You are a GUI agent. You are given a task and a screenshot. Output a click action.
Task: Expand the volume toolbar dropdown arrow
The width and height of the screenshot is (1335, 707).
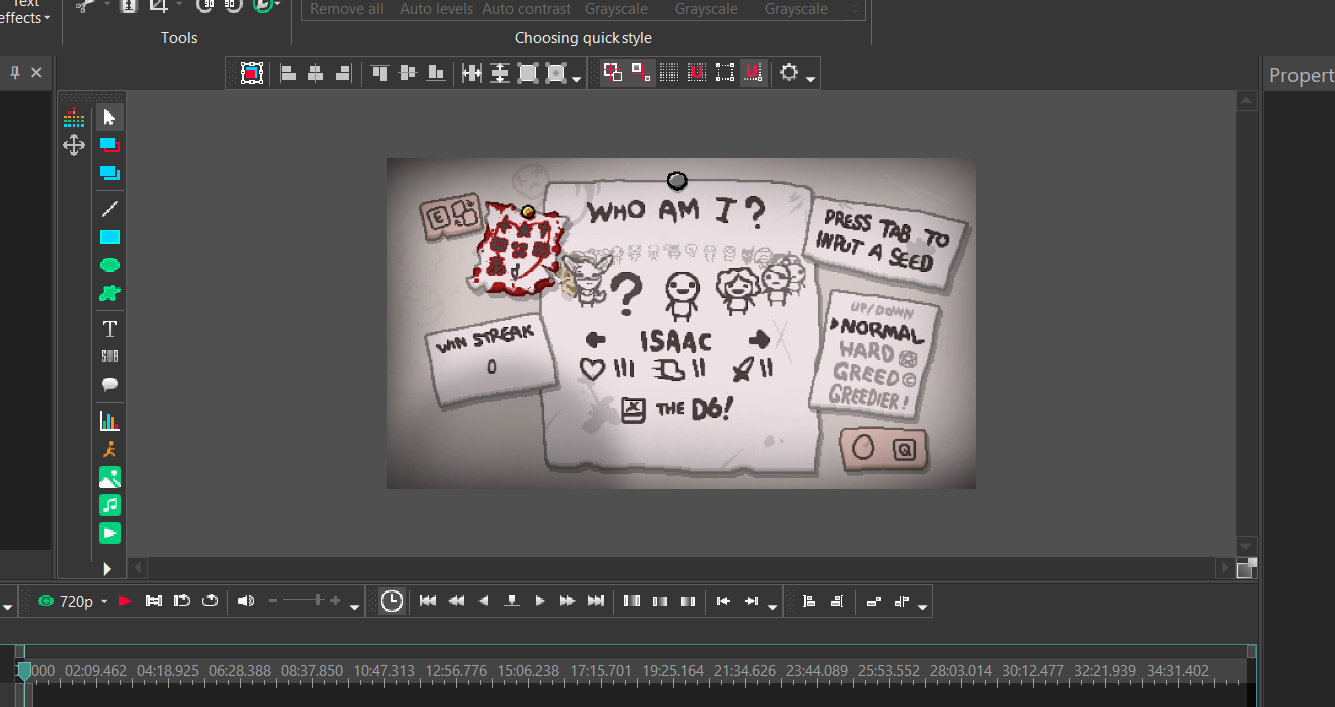click(355, 606)
